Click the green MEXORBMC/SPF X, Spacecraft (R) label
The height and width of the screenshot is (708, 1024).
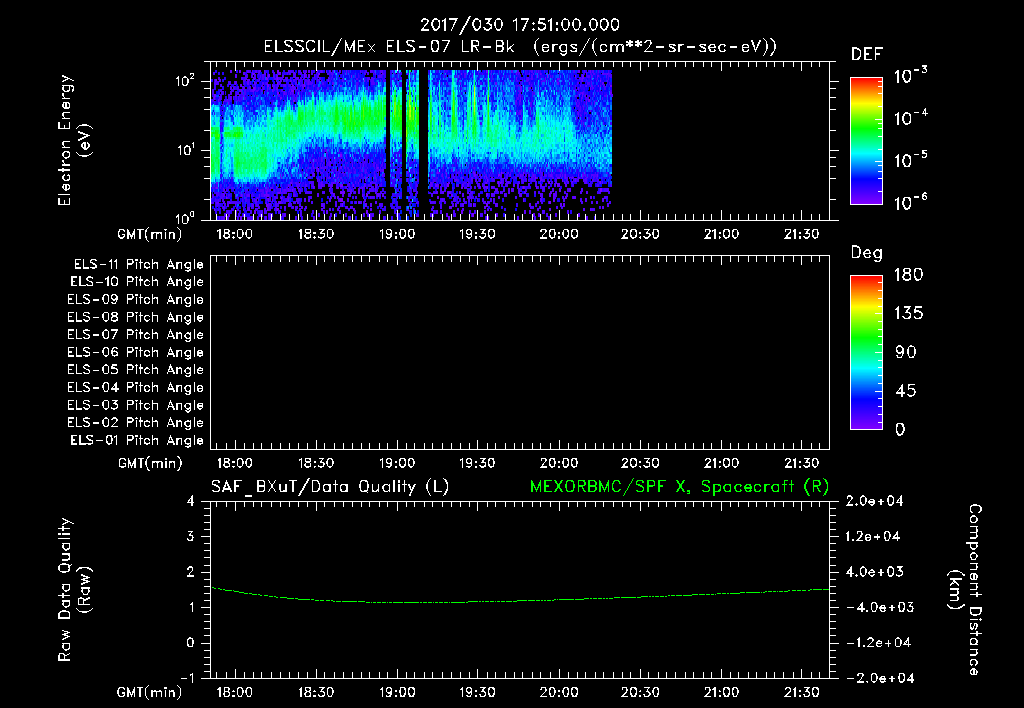(x=680, y=487)
